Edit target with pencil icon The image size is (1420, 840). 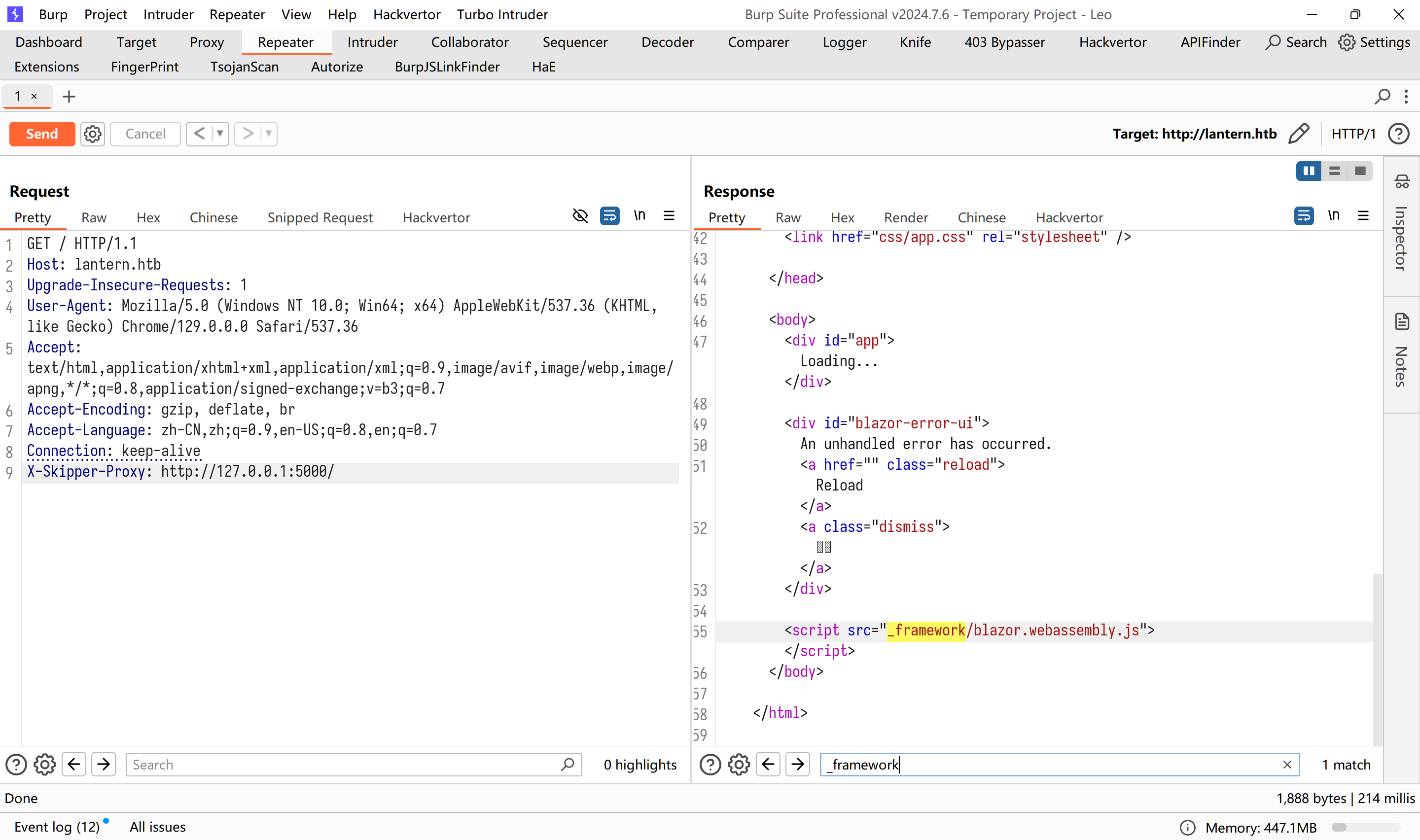1298,134
